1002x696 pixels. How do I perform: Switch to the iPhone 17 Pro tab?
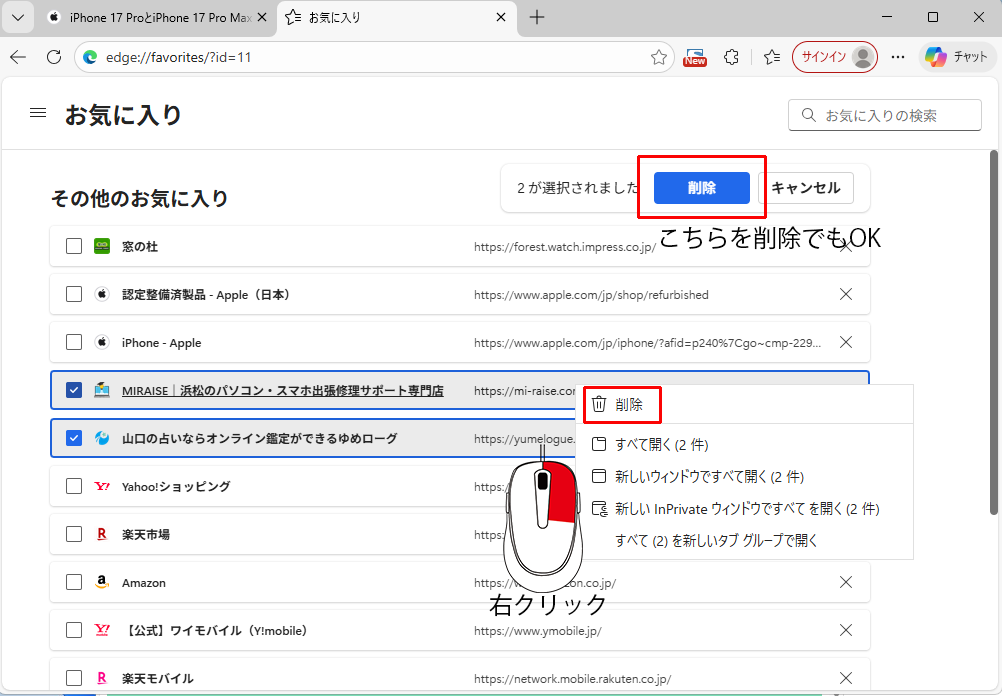tap(155, 17)
